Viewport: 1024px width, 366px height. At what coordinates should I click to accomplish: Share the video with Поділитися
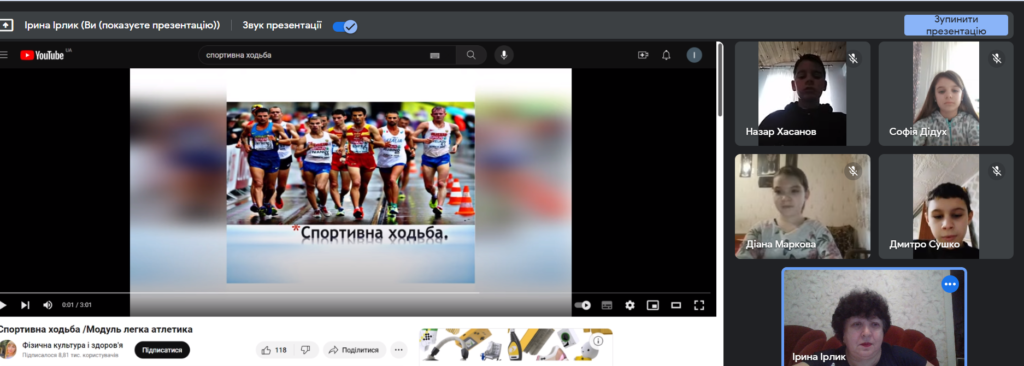point(355,350)
